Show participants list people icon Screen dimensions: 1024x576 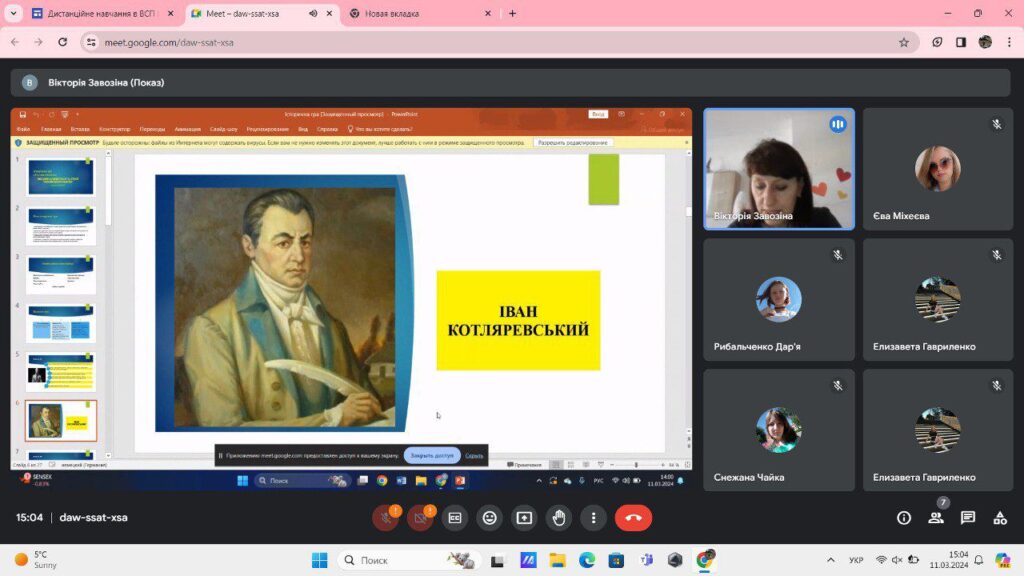tap(936, 518)
